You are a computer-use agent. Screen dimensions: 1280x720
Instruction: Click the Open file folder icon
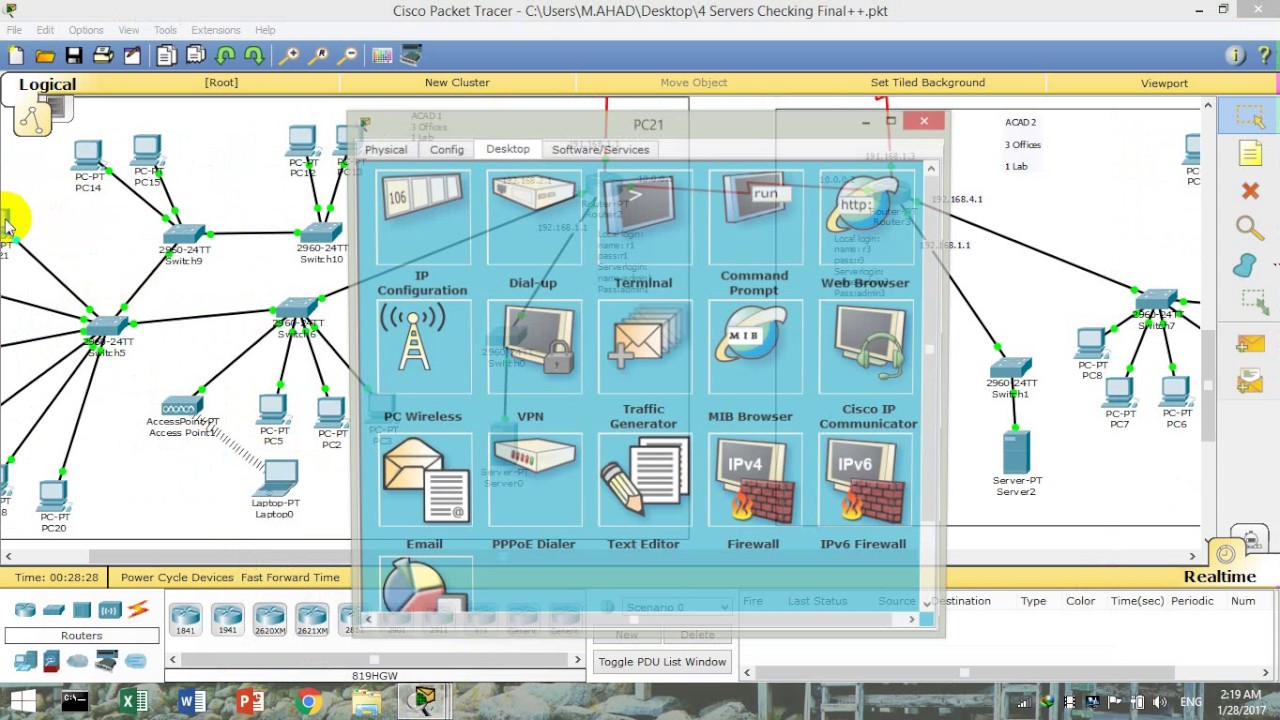point(45,56)
